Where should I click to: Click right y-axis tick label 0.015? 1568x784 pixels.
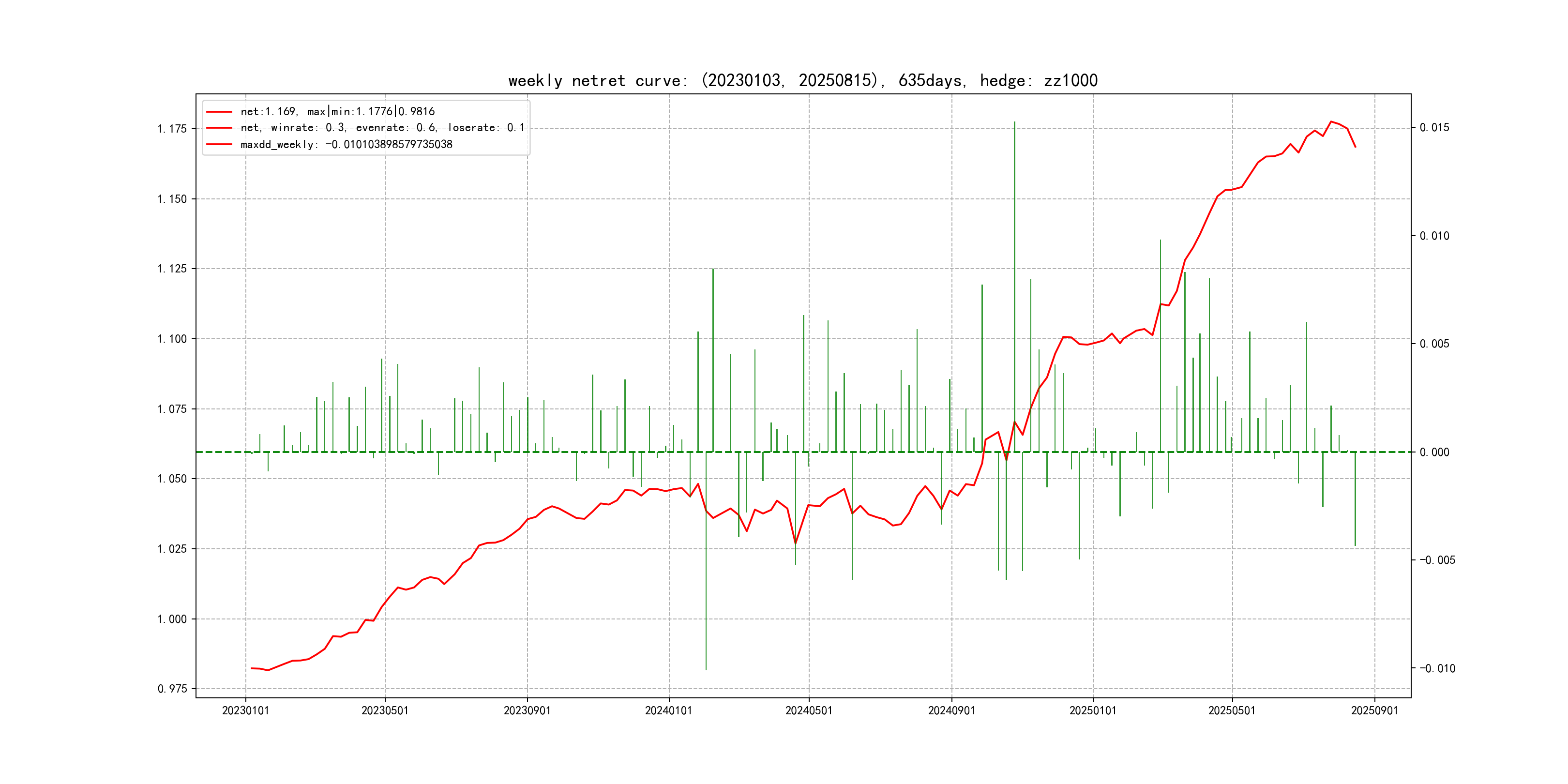click(x=1434, y=128)
